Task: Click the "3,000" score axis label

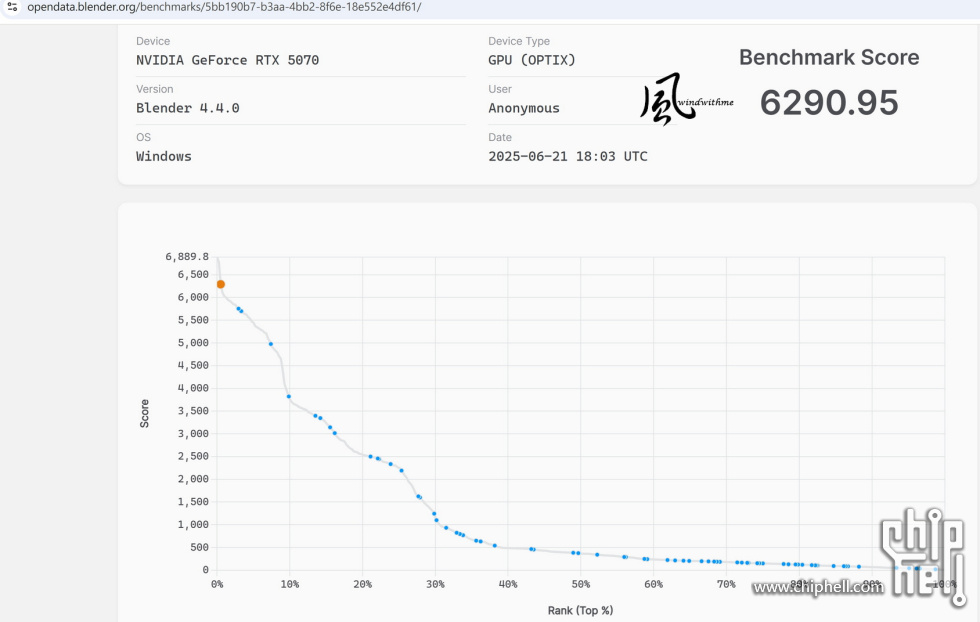Action: (193, 434)
